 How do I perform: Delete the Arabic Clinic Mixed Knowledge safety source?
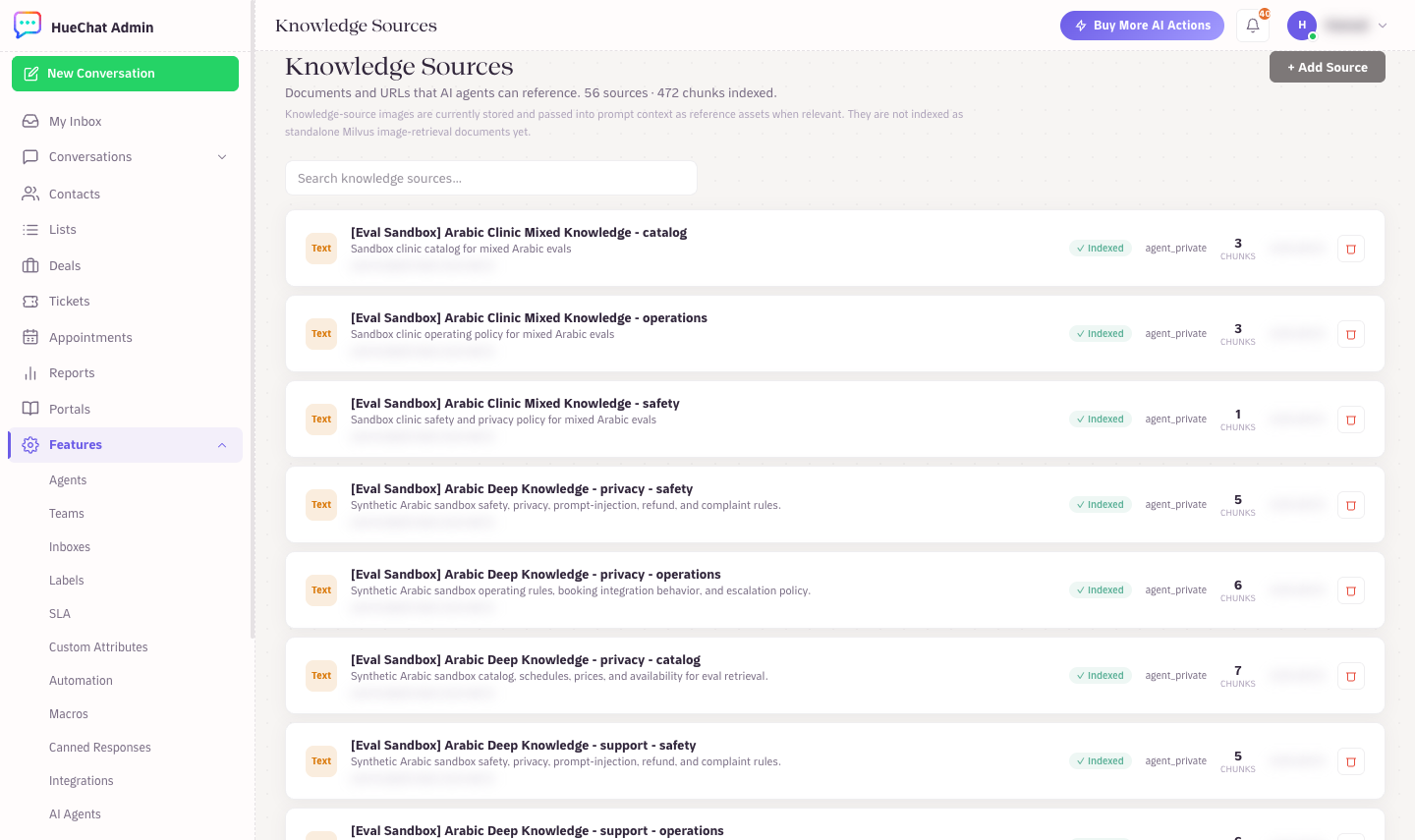pos(1351,420)
